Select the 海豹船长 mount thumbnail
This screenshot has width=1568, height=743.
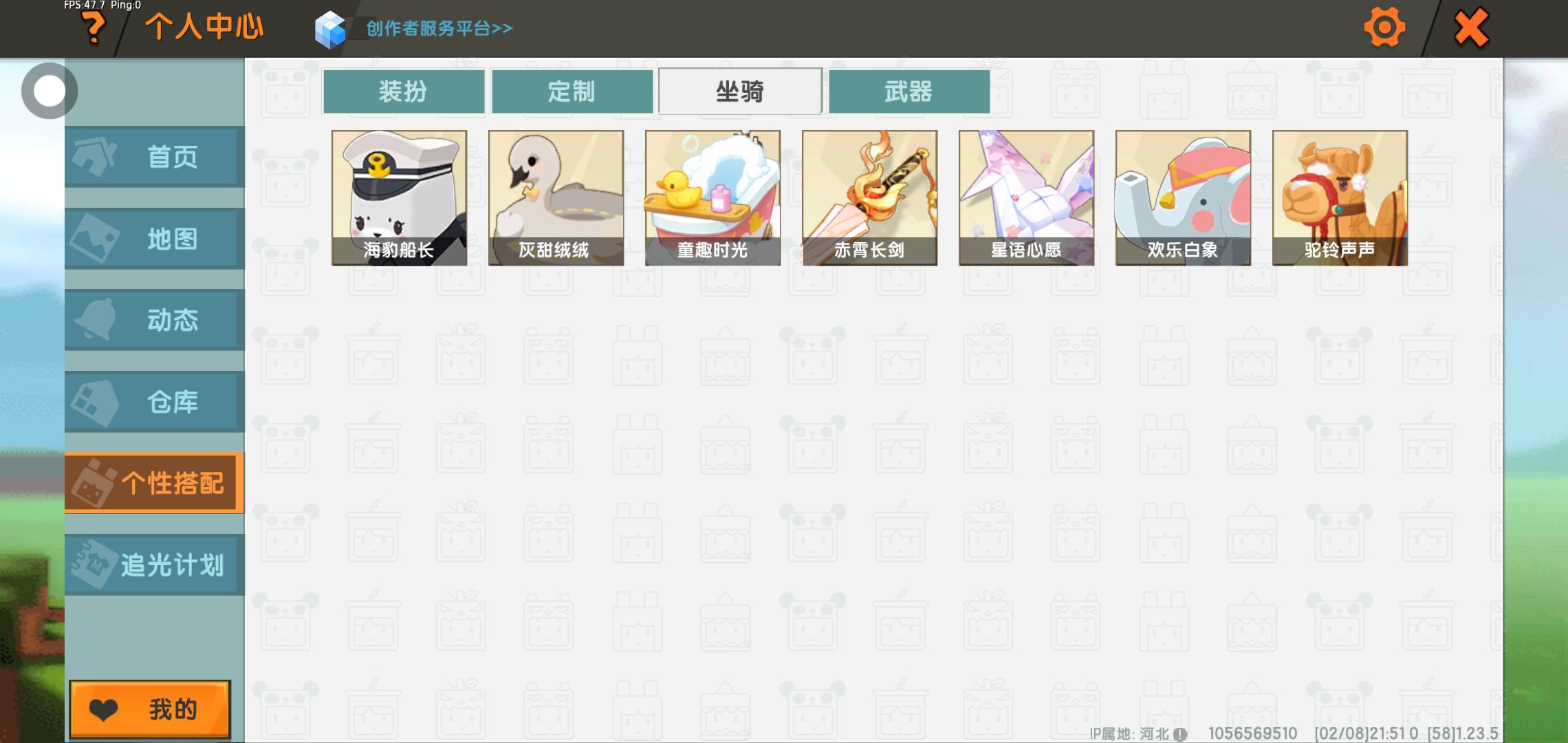(399, 198)
